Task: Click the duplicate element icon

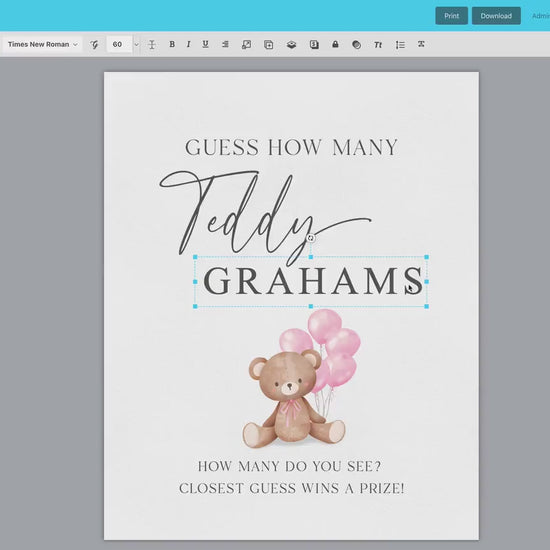Action: (269, 45)
